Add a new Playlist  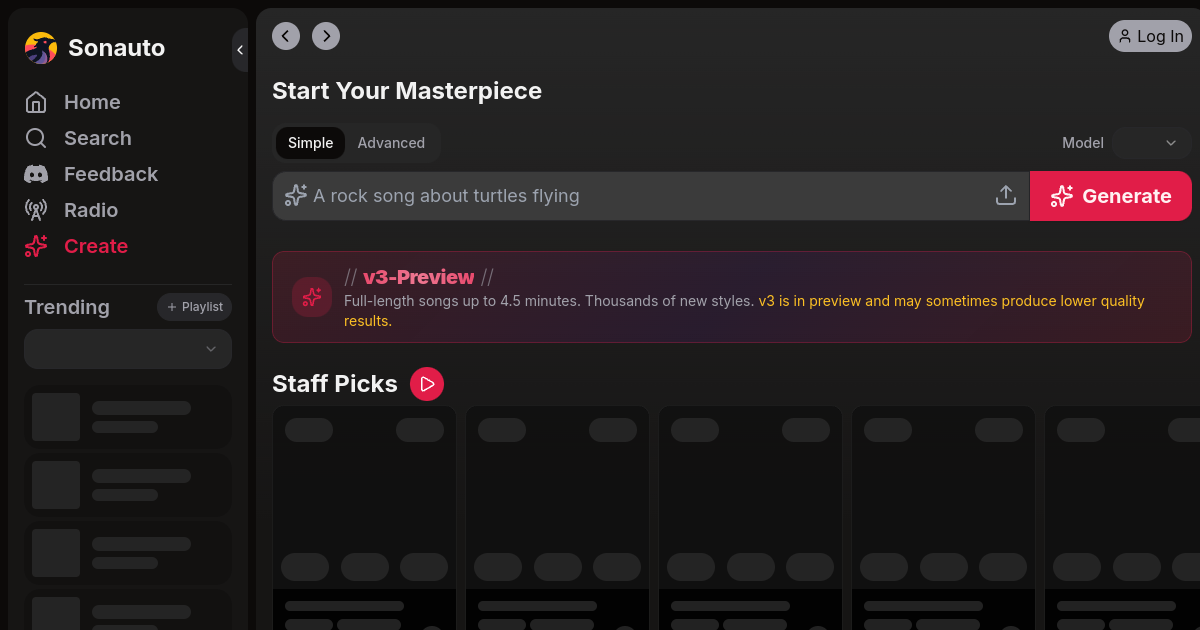pos(194,307)
